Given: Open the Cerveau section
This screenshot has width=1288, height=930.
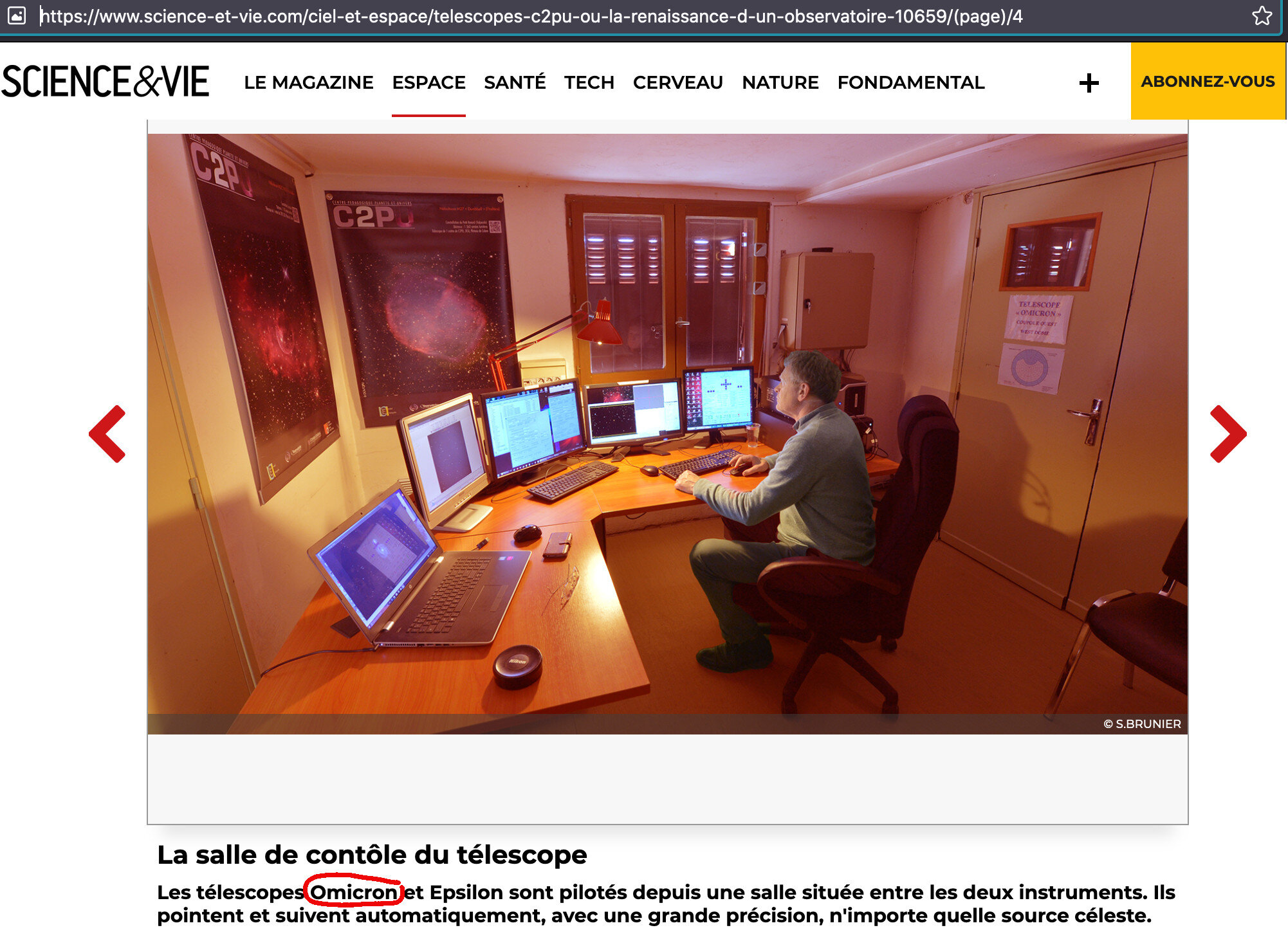Looking at the screenshot, I should tap(677, 82).
